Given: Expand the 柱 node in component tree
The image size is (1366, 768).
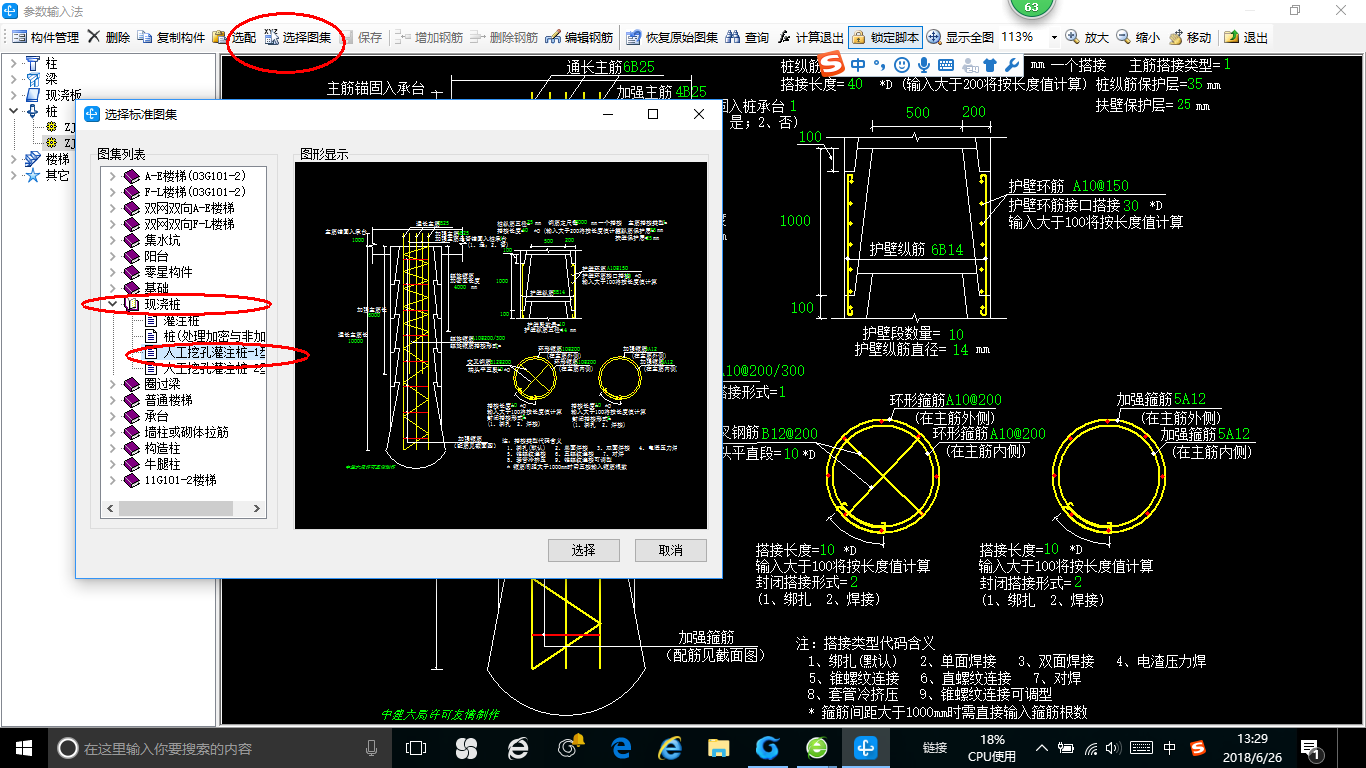Looking at the screenshot, I should [x=14, y=64].
